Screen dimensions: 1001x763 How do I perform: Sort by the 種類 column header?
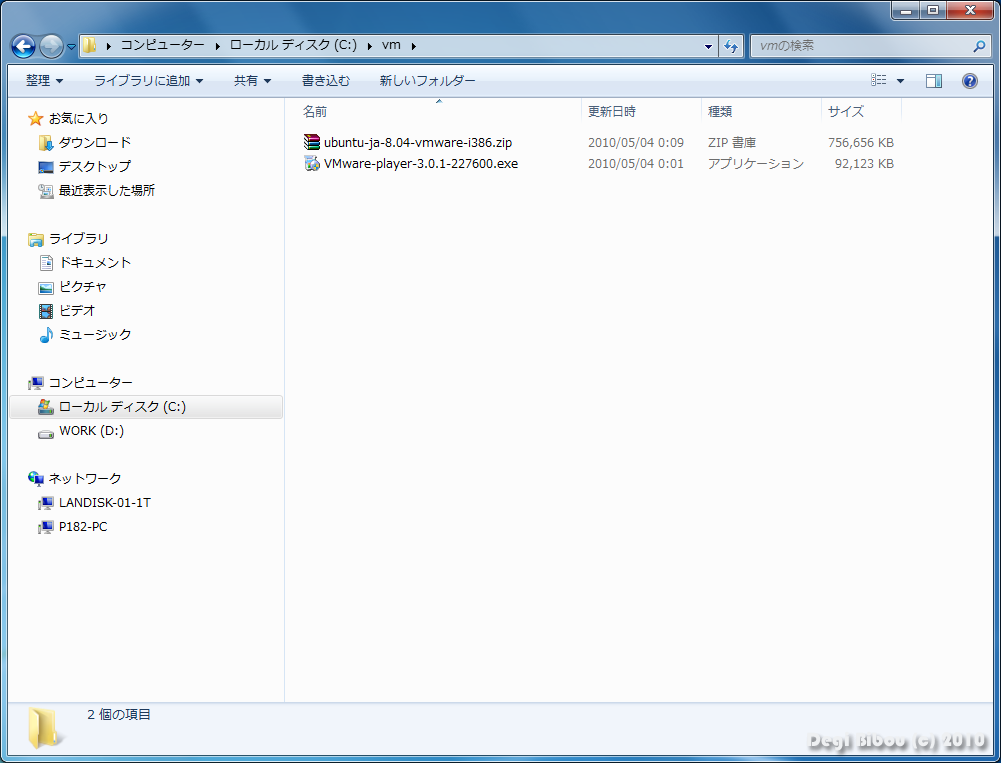pyautogui.click(x=720, y=112)
